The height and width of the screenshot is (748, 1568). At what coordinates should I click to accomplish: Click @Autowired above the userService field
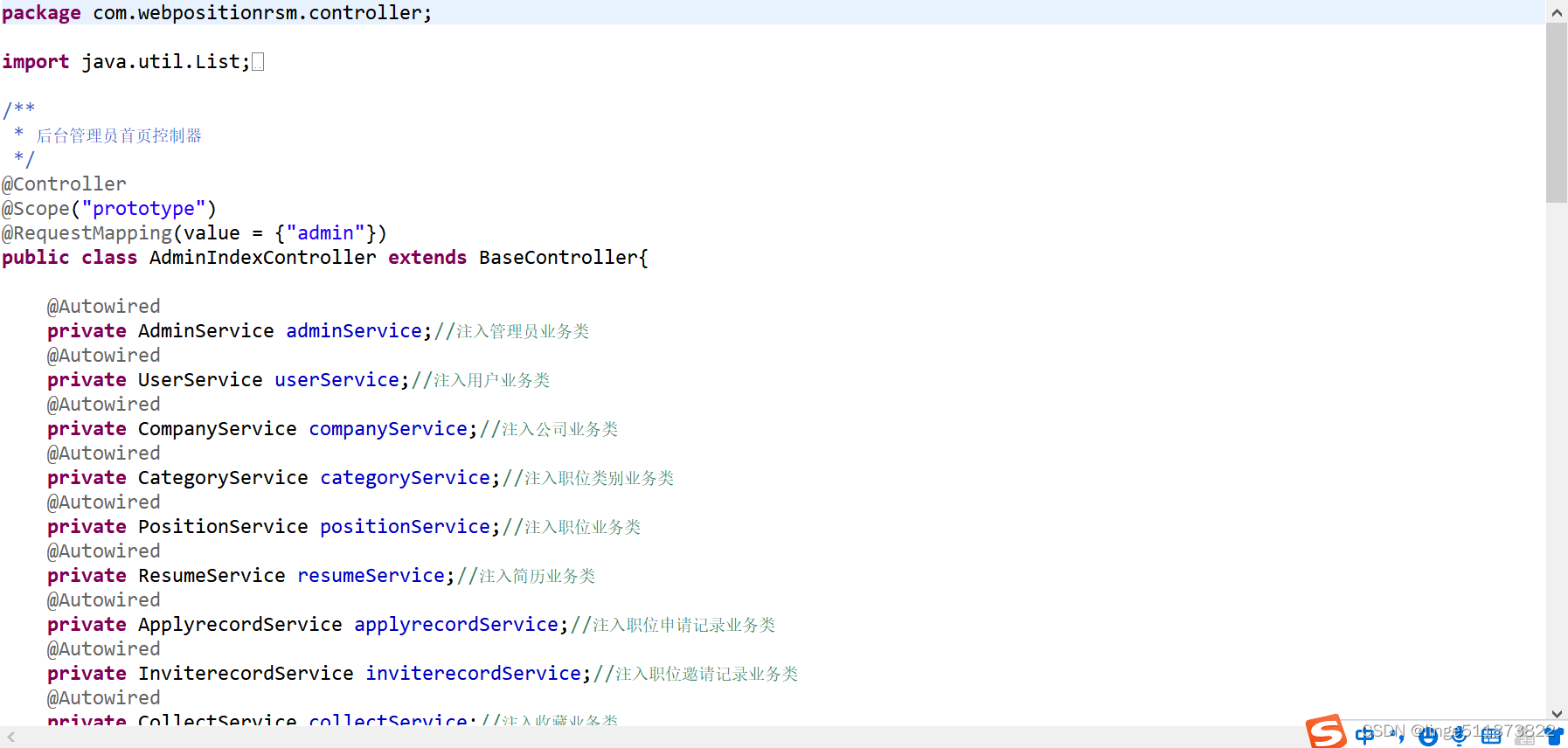104,356
